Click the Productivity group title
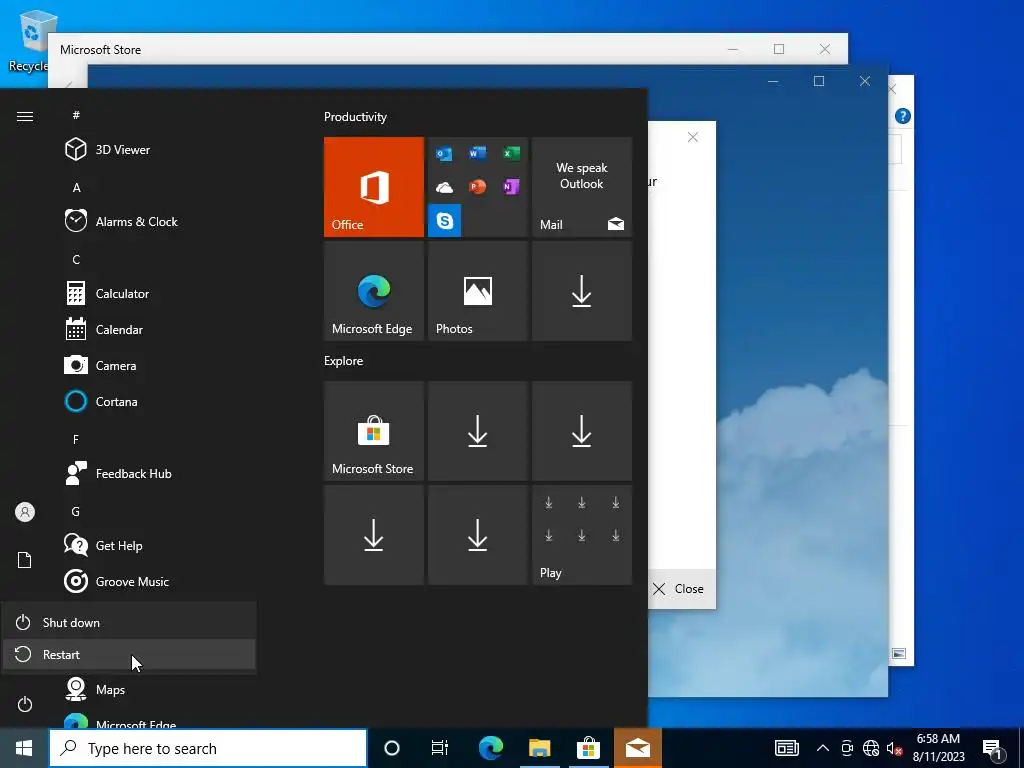This screenshot has height=768, width=1024. tap(355, 117)
